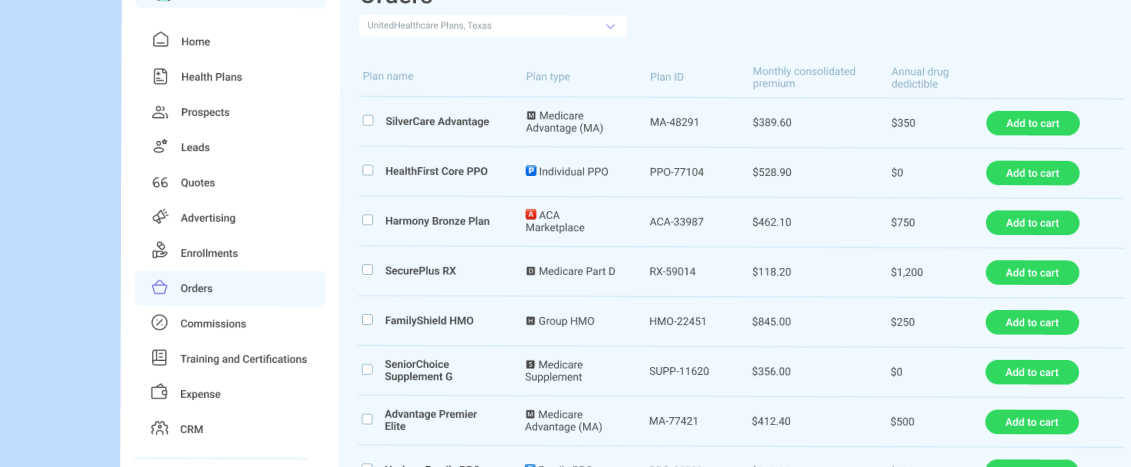
Task: Add Harmony Bronze Plan to cart
Action: [1032, 222]
